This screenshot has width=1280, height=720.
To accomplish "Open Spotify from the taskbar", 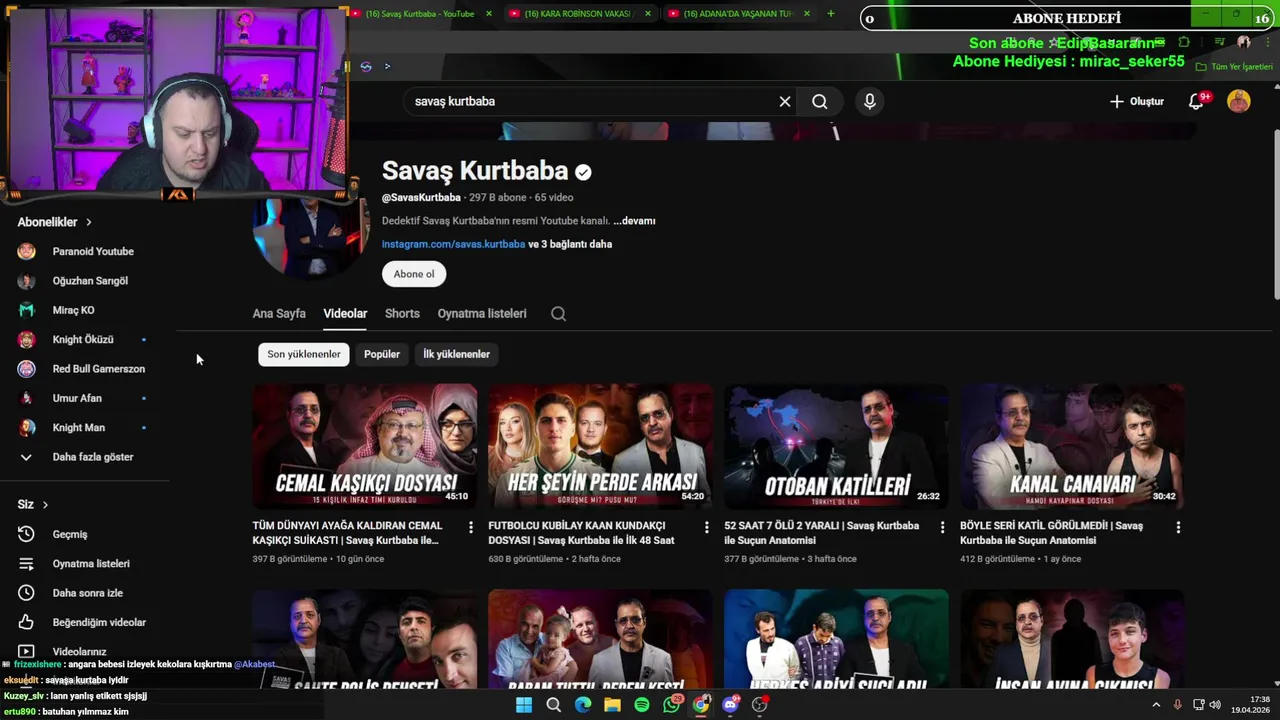I will pos(642,705).
